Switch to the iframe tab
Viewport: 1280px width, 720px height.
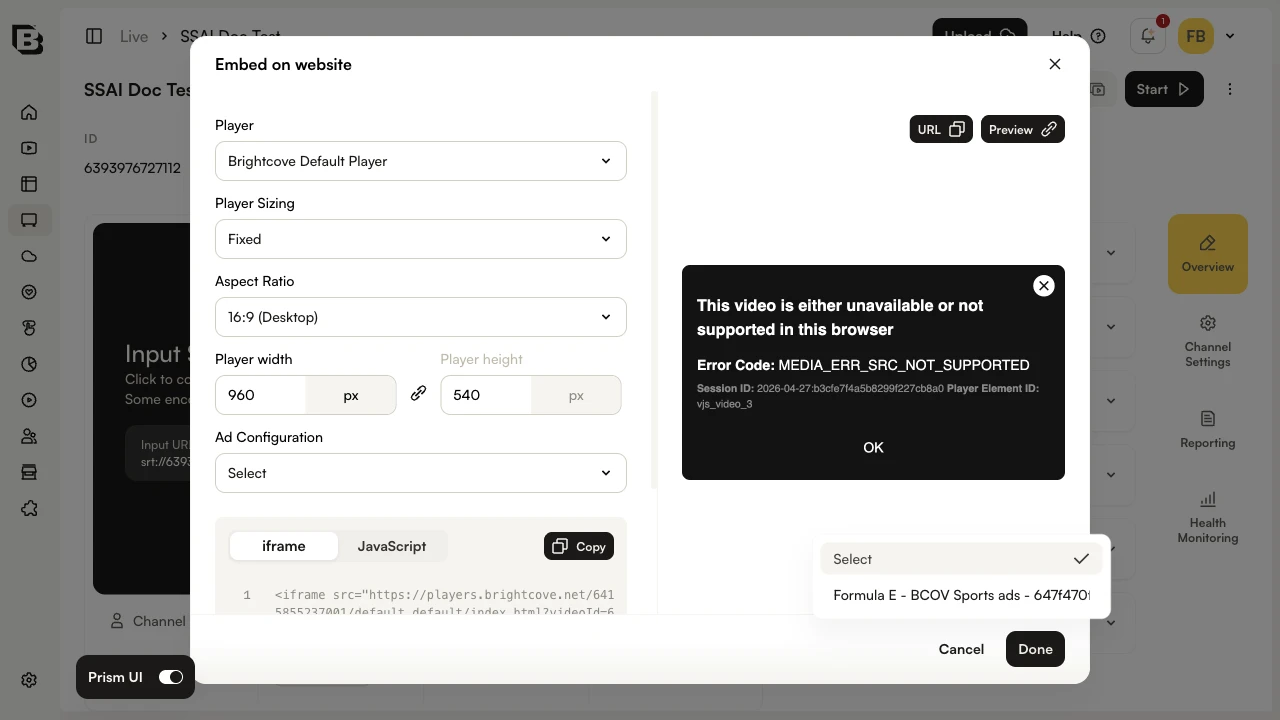tap(284, 546)
